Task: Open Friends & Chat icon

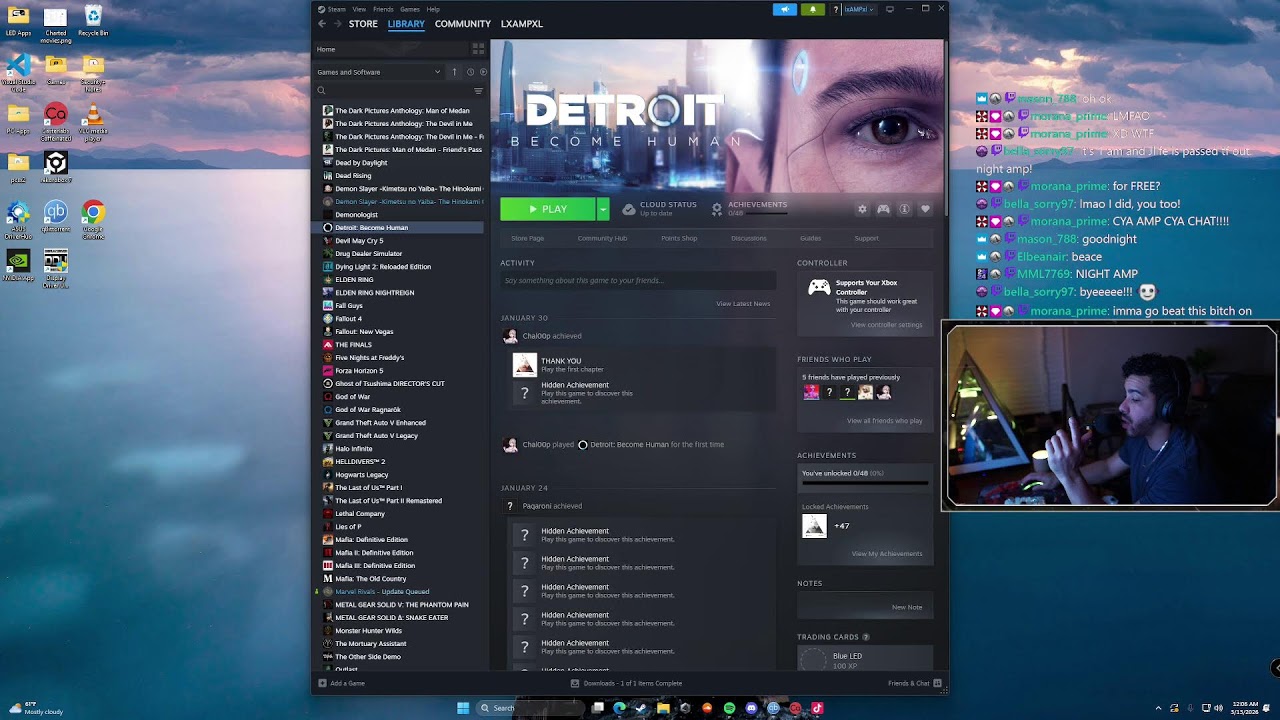Action: click(x=938, y=683)
